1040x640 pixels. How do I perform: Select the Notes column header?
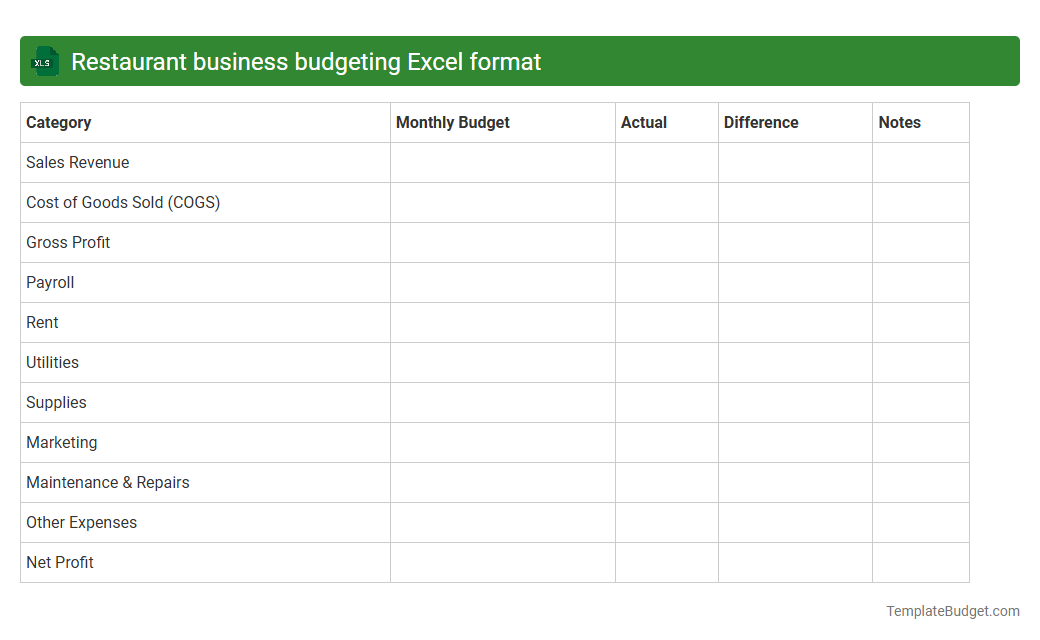[x=899, y=122]
